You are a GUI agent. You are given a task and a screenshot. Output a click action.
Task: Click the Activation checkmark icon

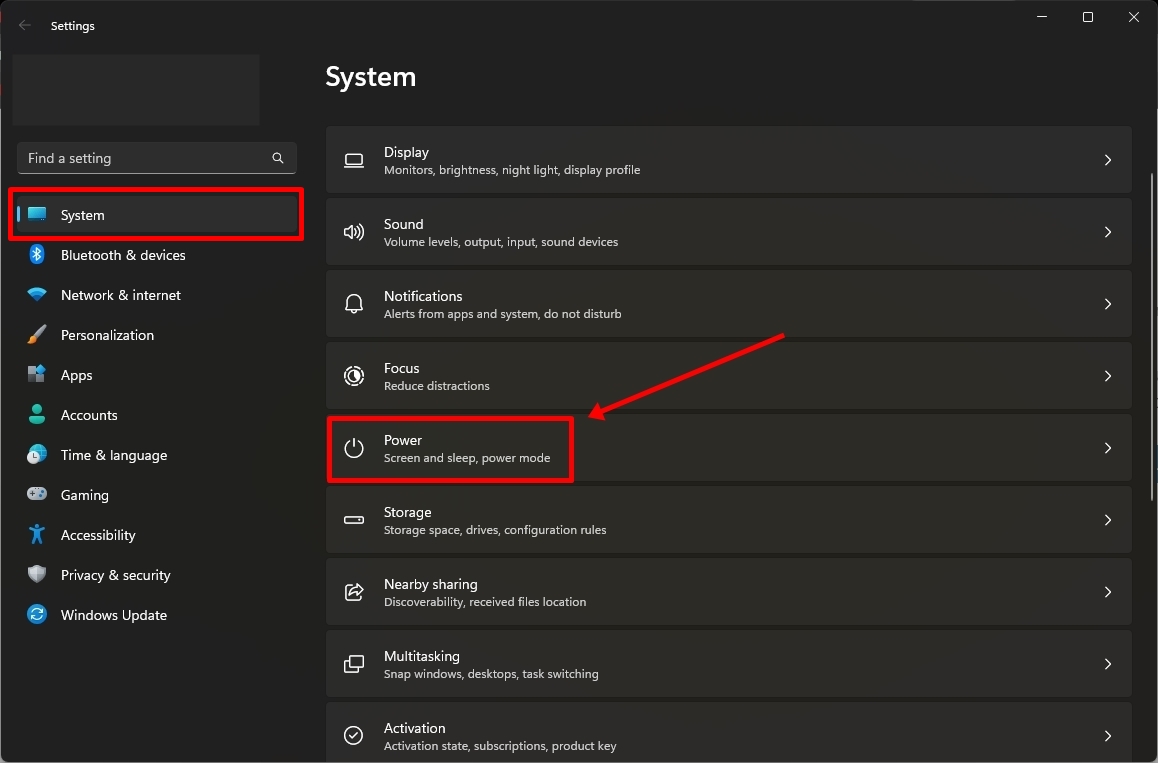(354, 736)
